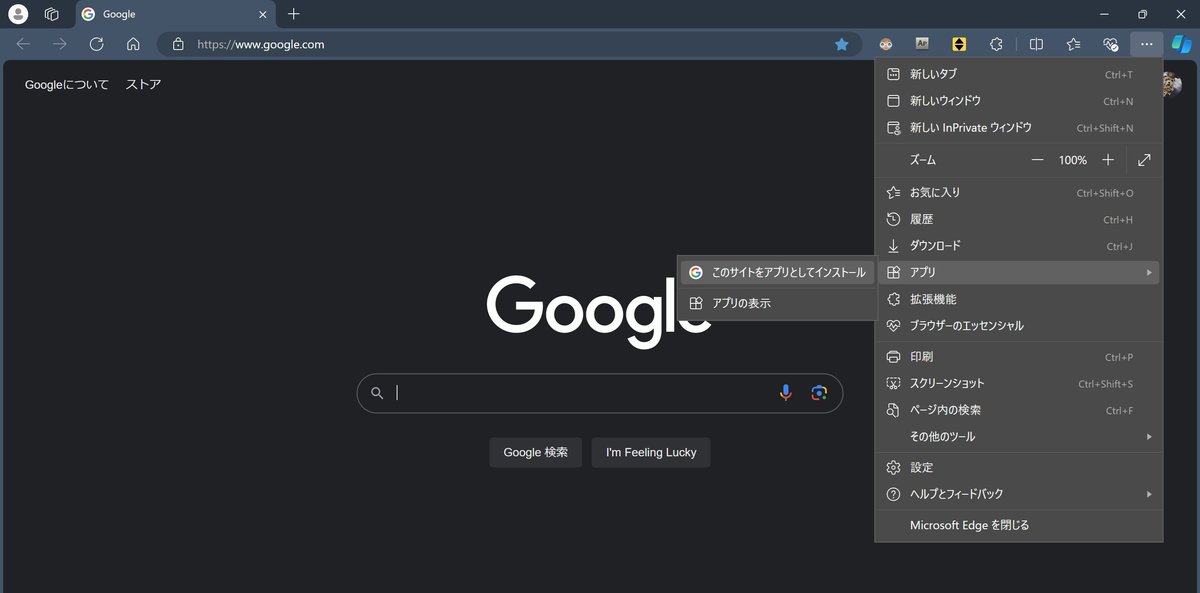Expand その他のツール submenu
The width and height of the screenshot is (1200, 593).
[x=1019, y=437]
